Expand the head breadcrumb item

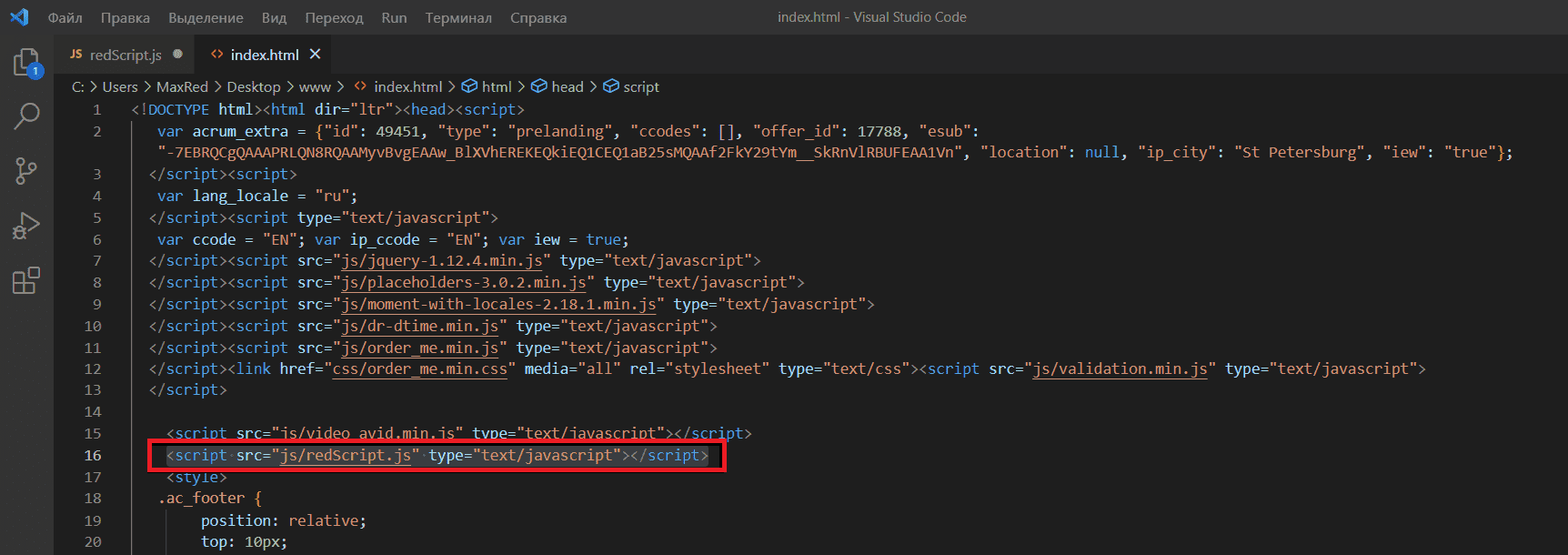coord(558,86)
